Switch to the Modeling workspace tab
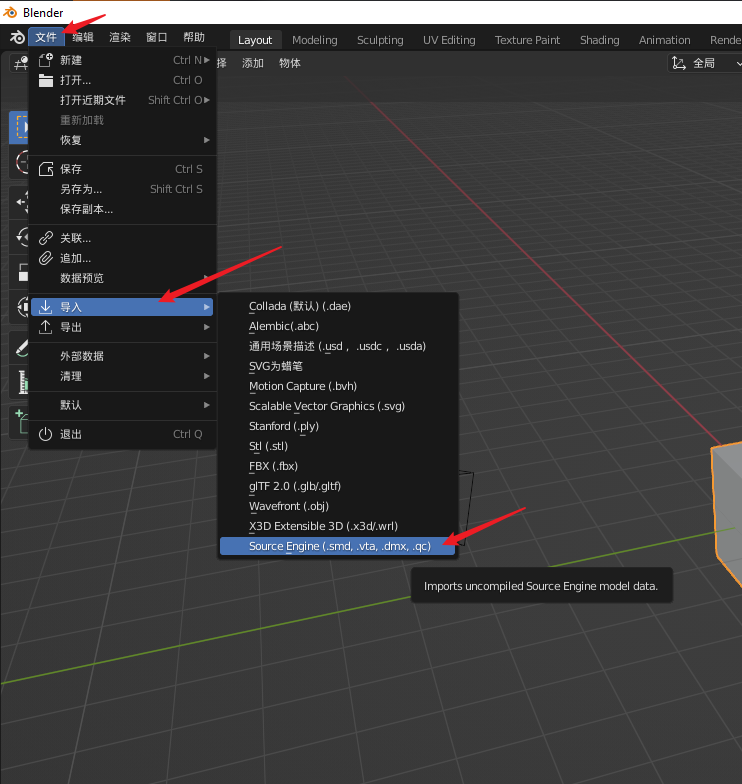 (314, 40)
